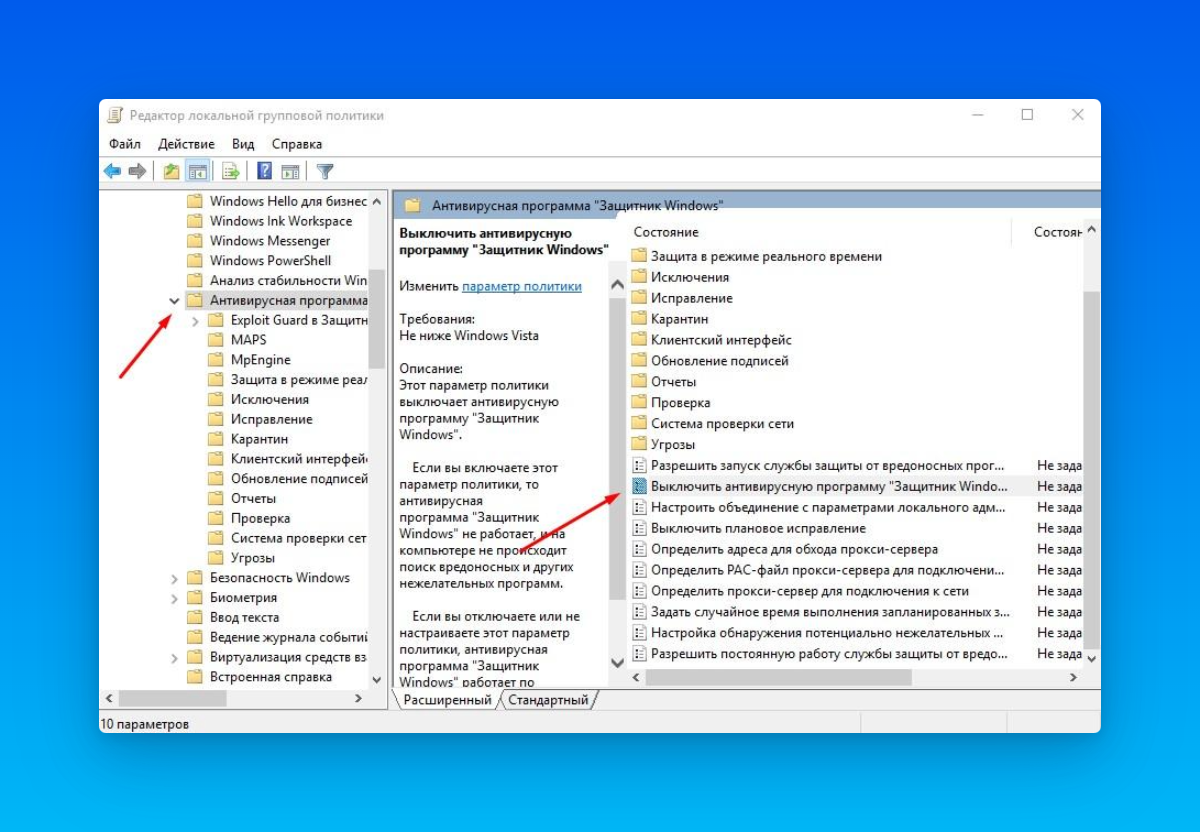The image size is (1200, 832).
Task: Click tree pane vertical scrollbar up arrow
Action: [x=377, y=200]
